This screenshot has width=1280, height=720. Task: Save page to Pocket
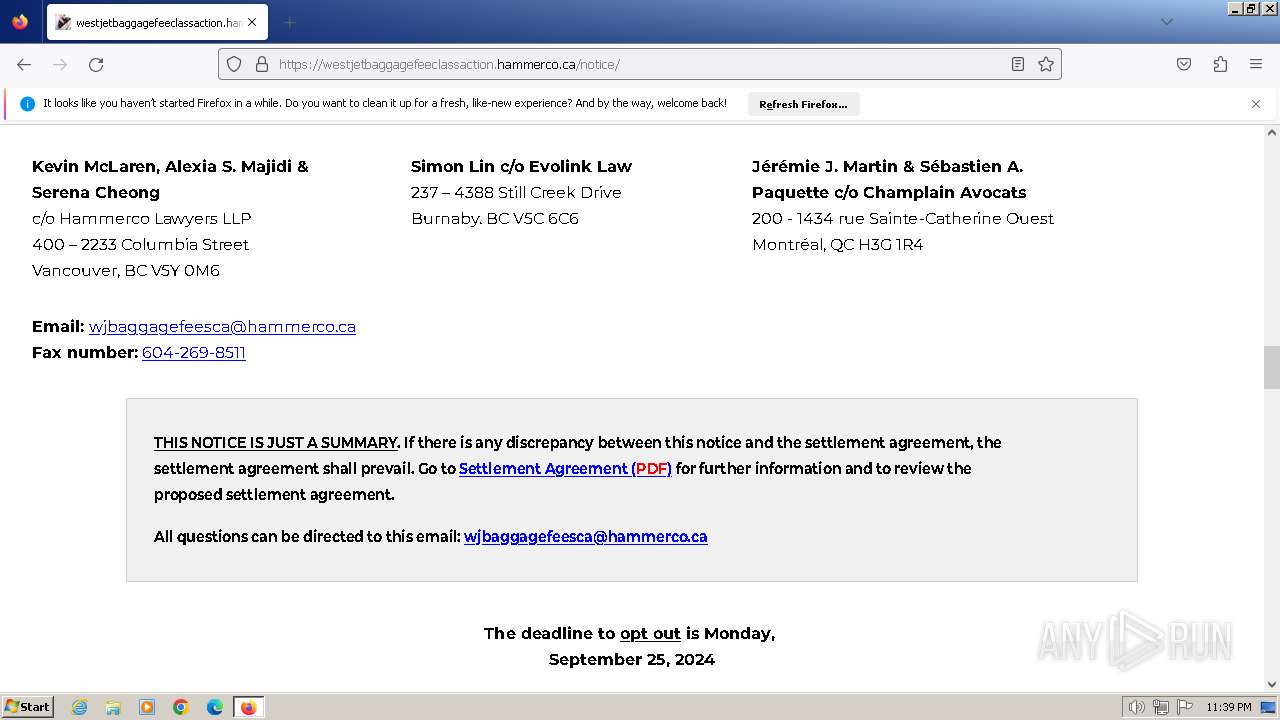1184,64
